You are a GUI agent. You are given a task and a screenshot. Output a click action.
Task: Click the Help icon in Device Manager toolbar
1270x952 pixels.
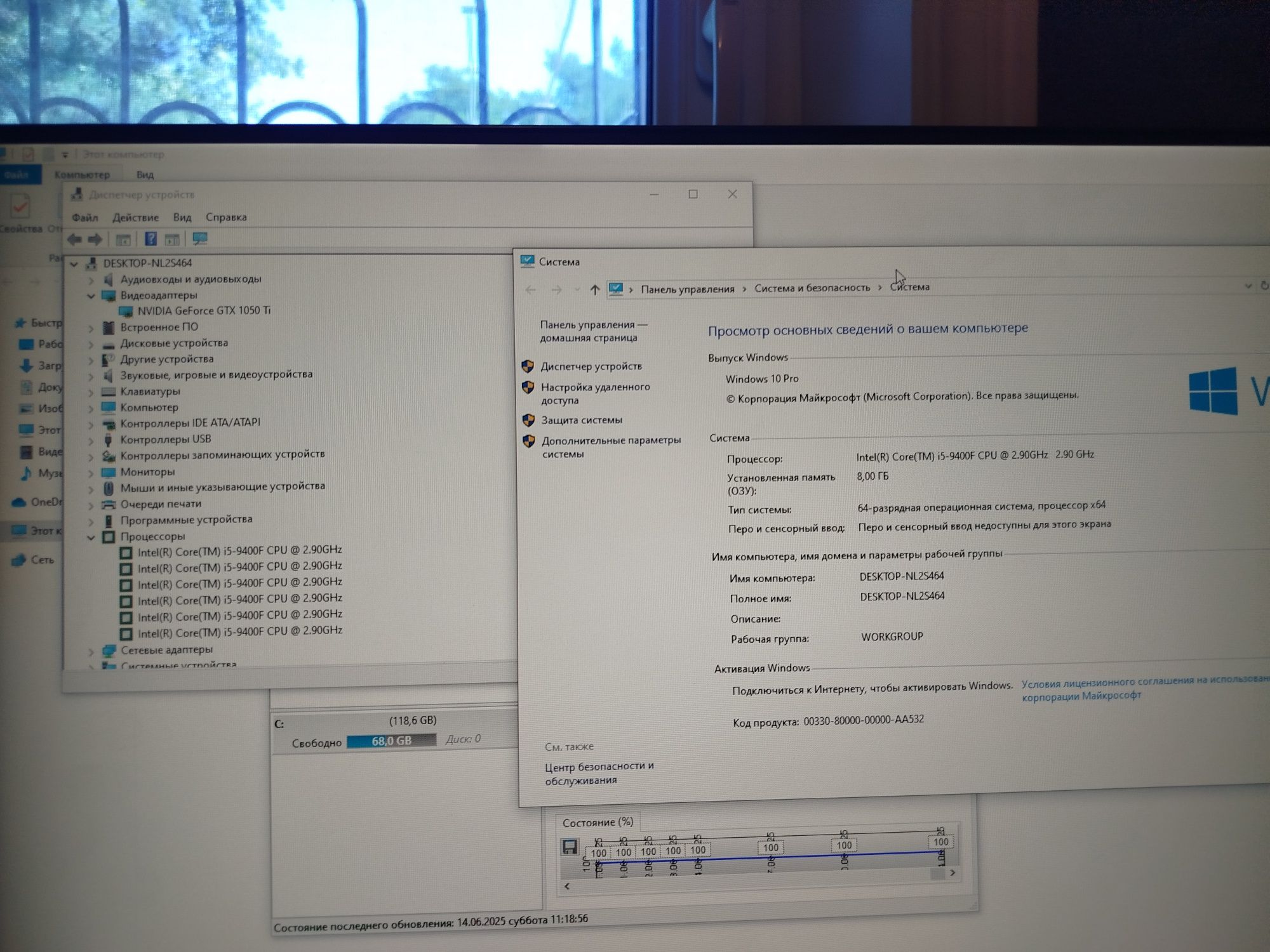pyautogui.click(x=150, y=239)
